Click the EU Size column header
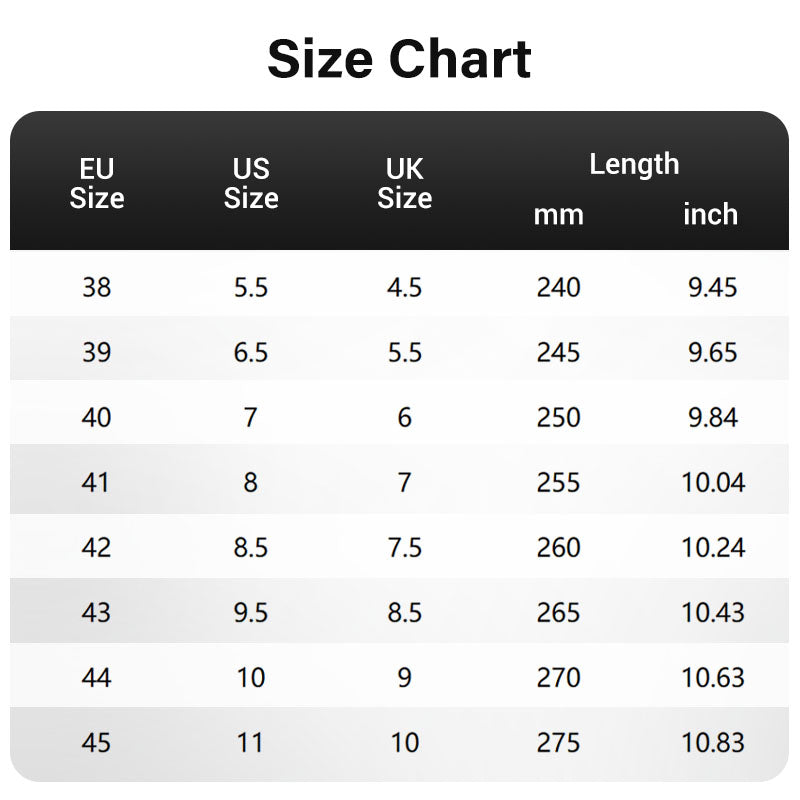Image resolution: width=800 pixels, height=800 pixels. coord(97,183)
